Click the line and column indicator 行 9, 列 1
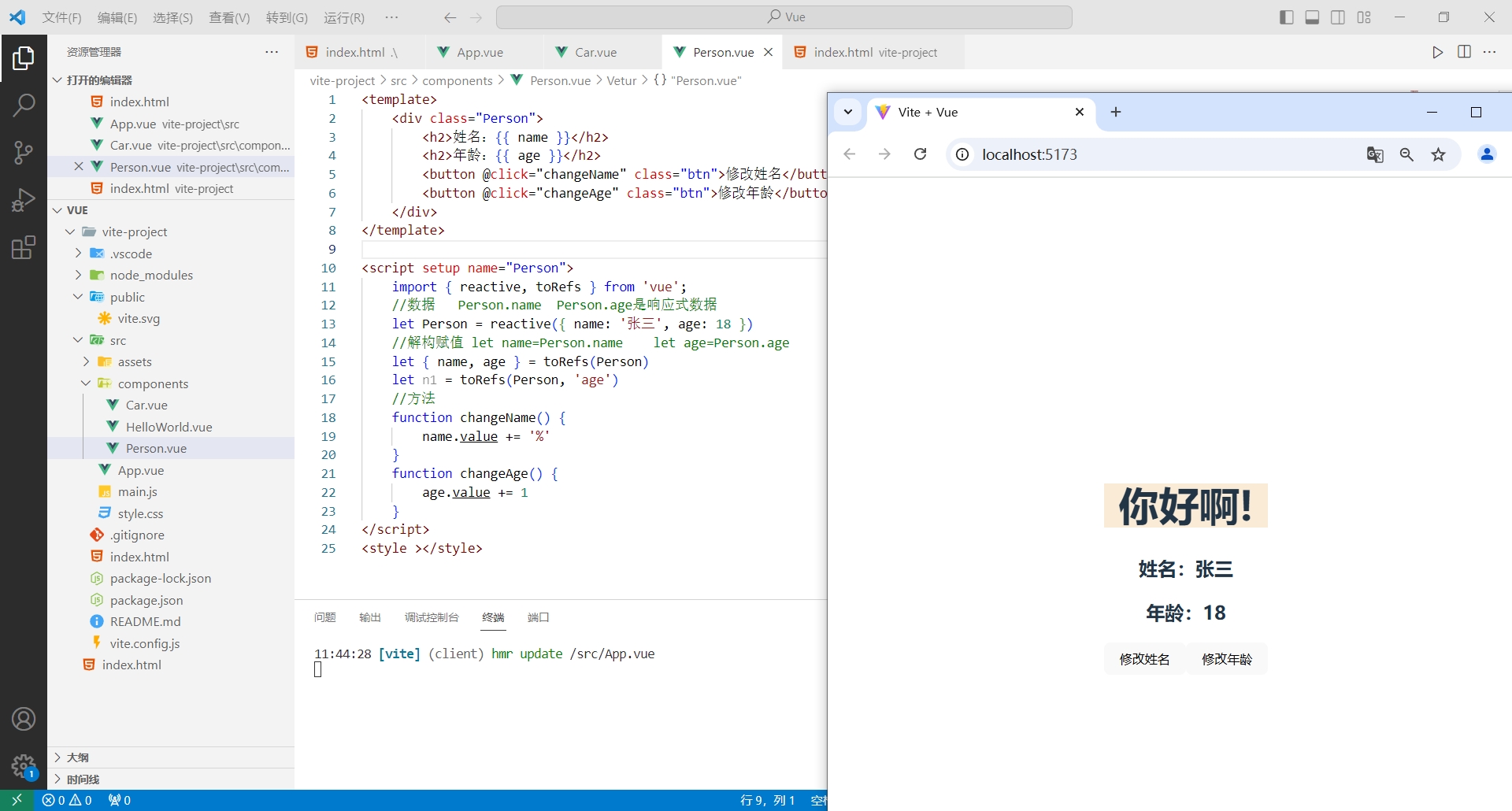Viewport: 1512px width, 811px height. tap(768, 800)
